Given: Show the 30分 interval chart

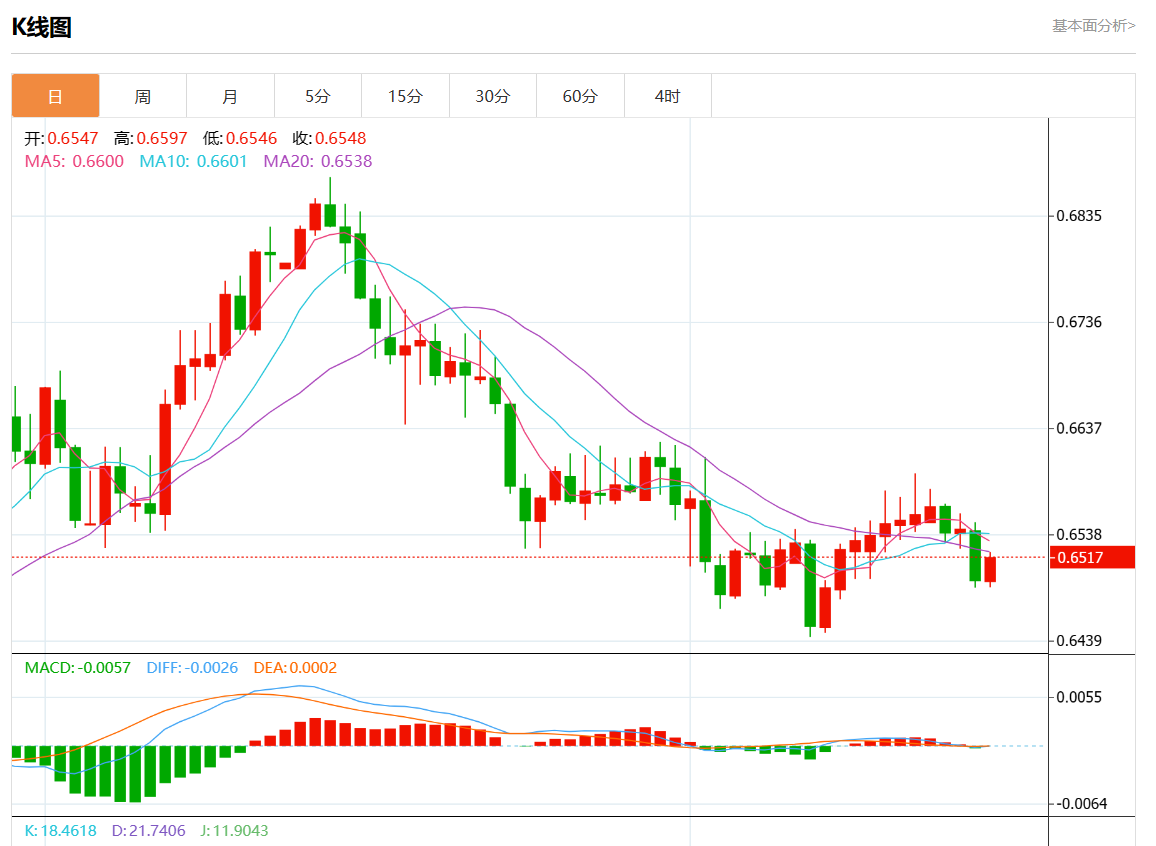Looking at the screenshot, I should tap(492, 96).
